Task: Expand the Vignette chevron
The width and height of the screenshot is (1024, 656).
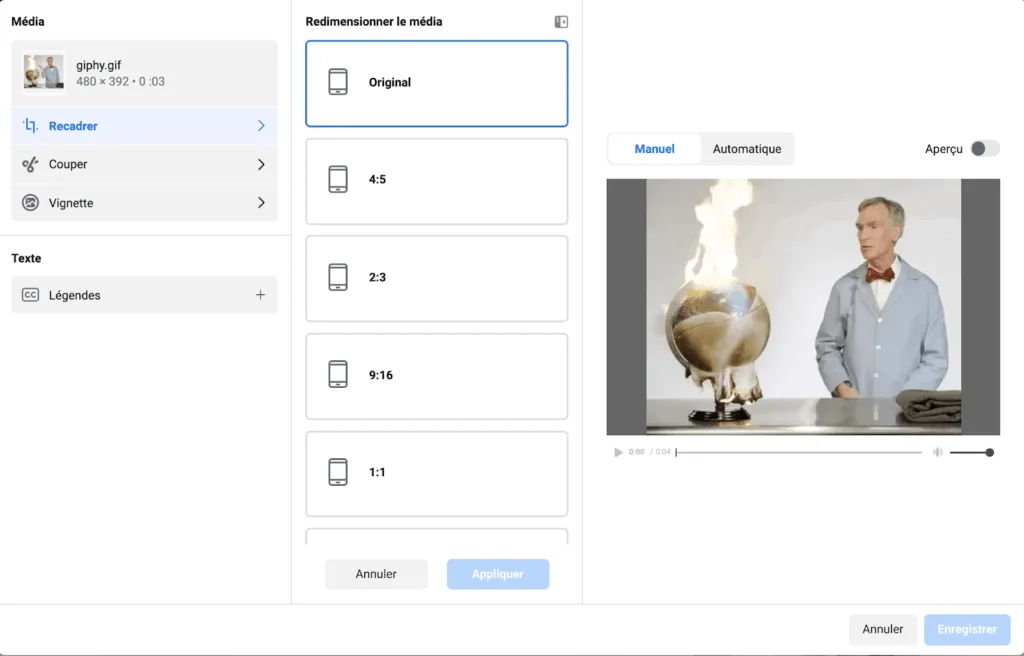Action: (261, 203)
